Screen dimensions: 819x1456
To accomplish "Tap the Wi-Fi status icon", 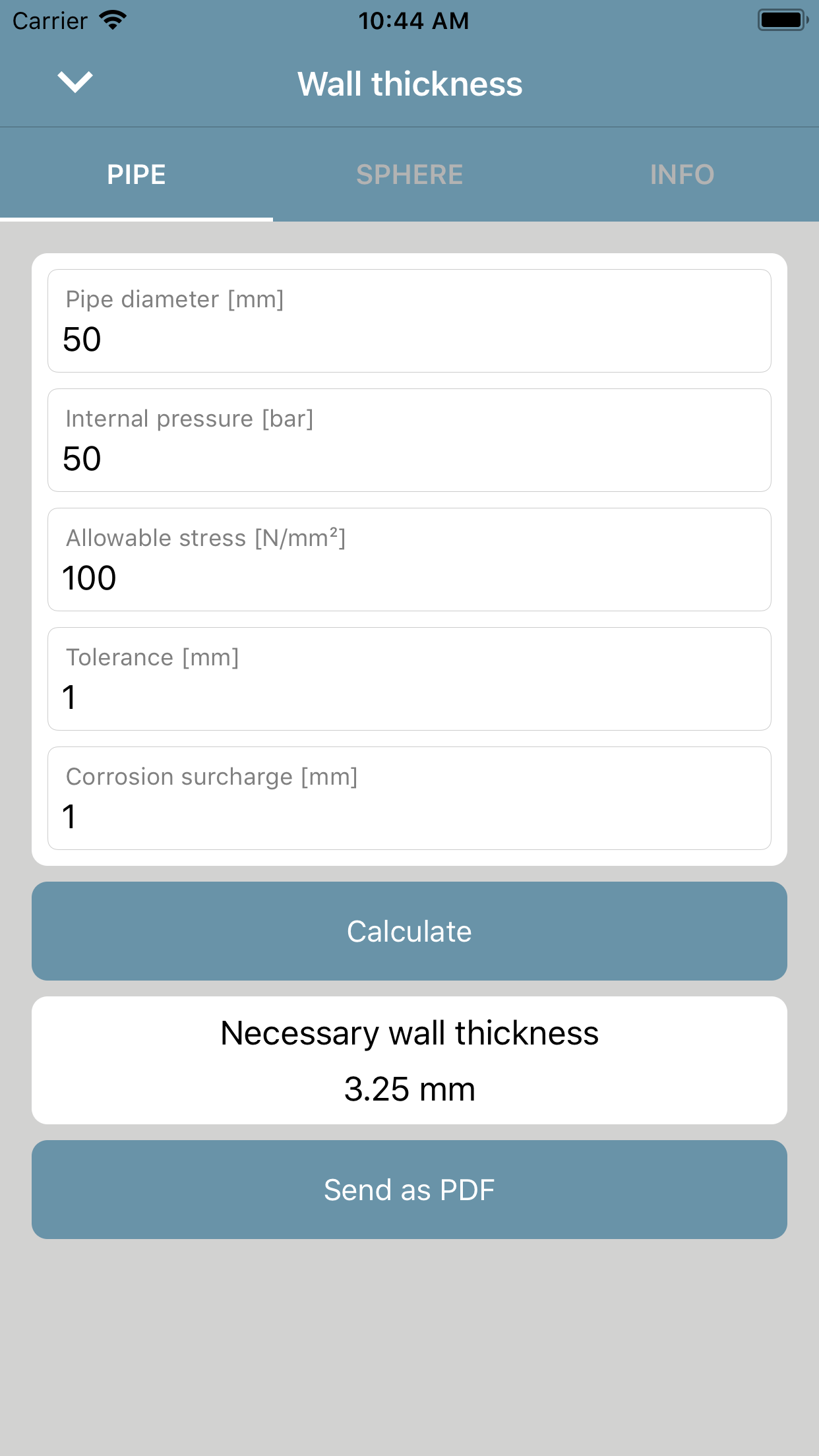I will pos(113,20).
